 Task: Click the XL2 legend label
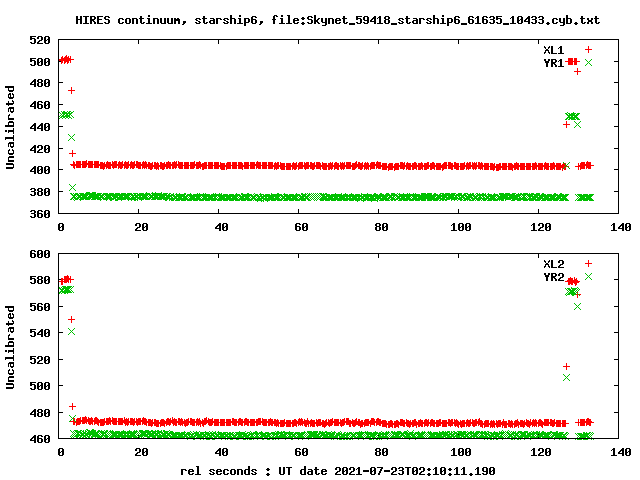tap(553, 264)
